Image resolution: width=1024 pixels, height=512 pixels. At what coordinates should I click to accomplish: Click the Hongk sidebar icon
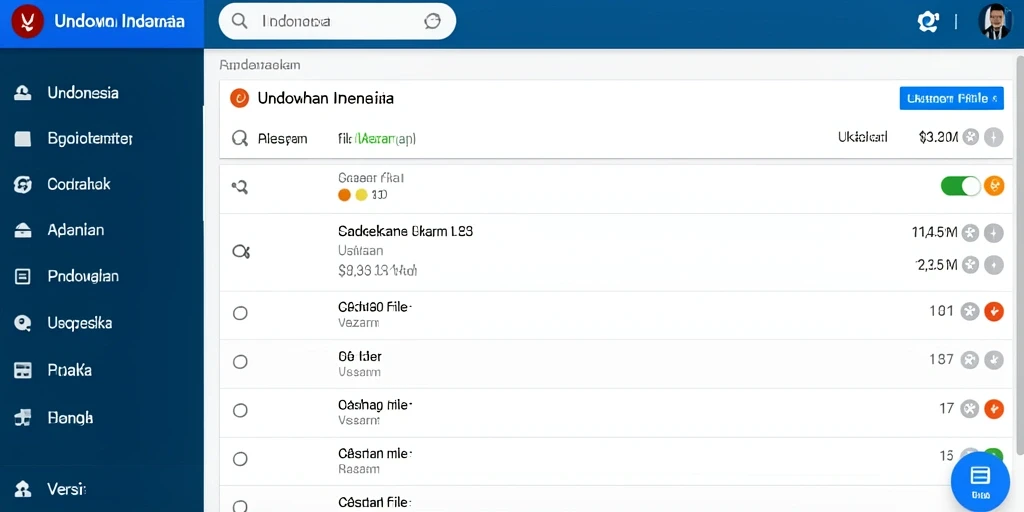(23, 417)
